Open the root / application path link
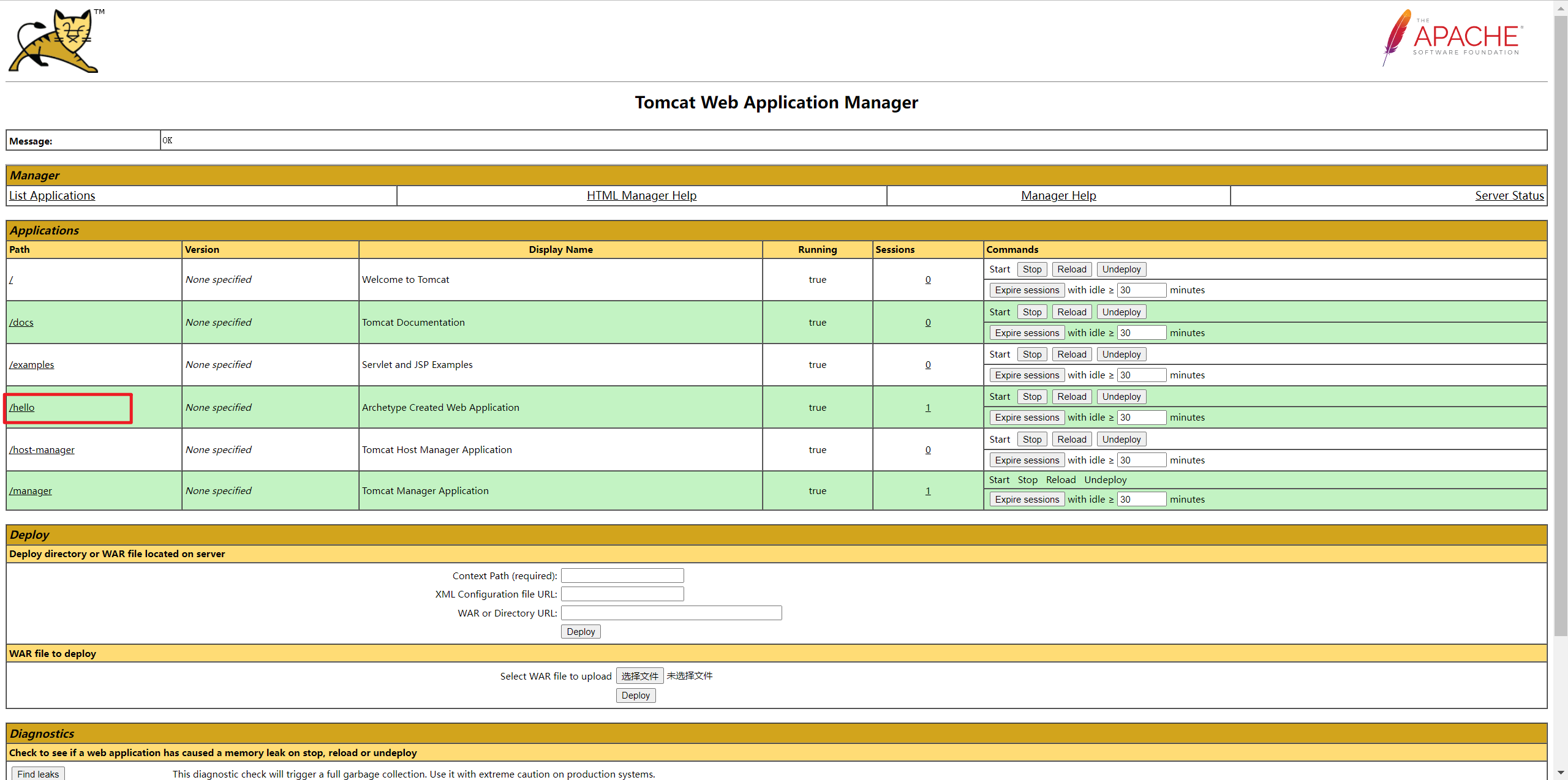The height and width of the screenshot is (780, 1568). tap(11, 279)
